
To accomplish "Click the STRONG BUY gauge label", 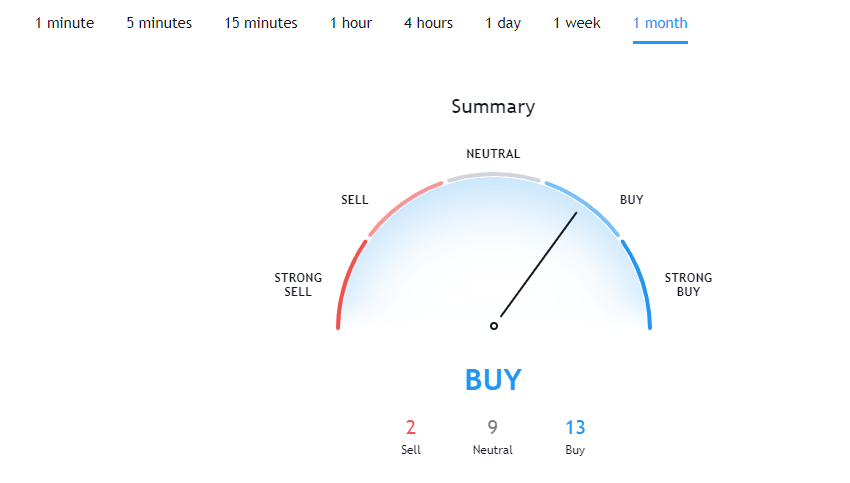I will click(x=688, y=285).
